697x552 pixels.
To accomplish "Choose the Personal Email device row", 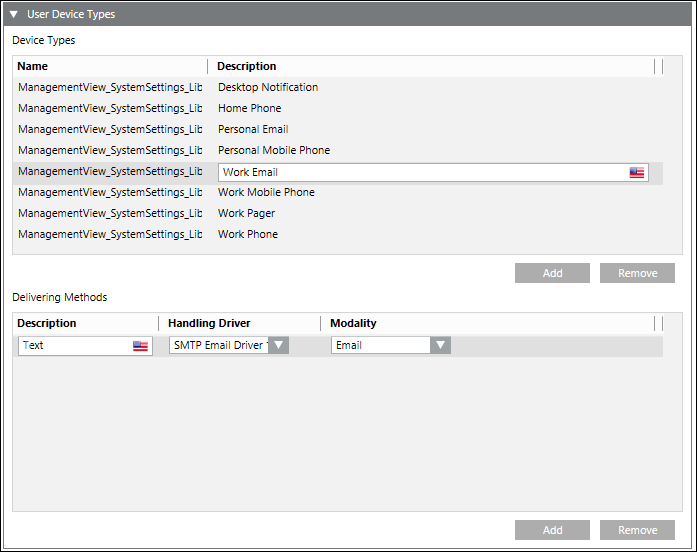I will pyautogui.click(x=253, y=129).
